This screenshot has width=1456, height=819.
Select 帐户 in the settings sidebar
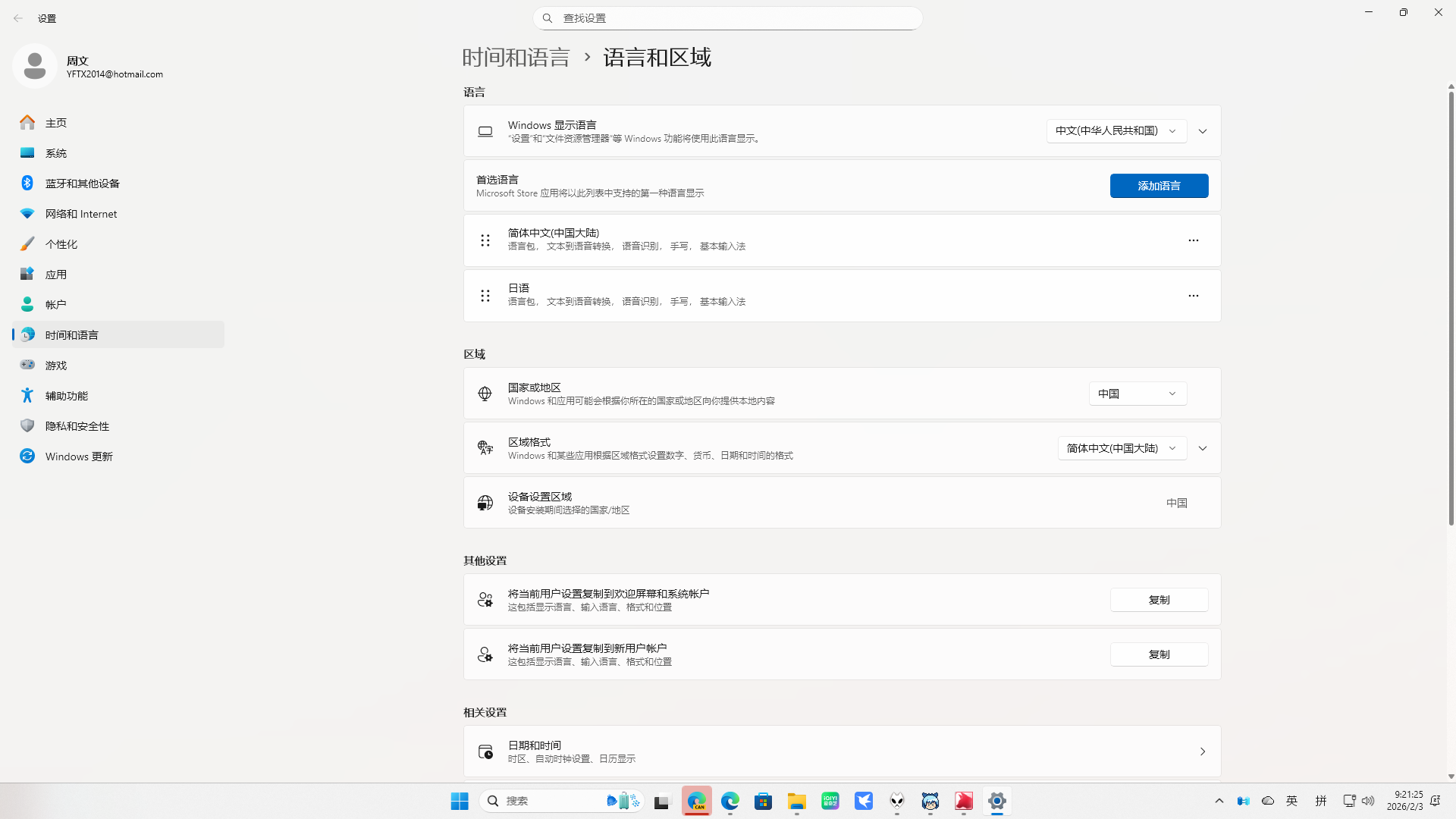pos(56,304)
